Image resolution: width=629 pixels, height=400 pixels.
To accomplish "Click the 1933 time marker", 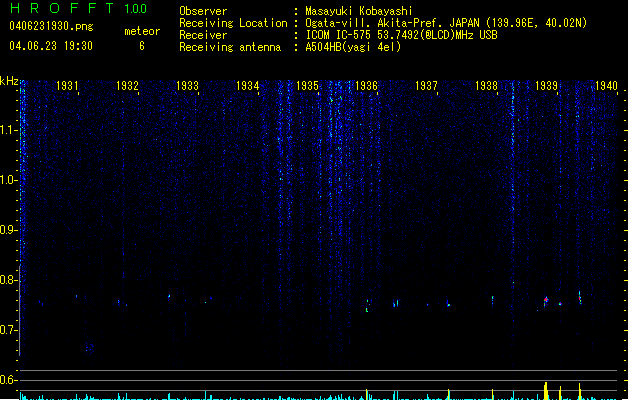I will coord(187,85).
